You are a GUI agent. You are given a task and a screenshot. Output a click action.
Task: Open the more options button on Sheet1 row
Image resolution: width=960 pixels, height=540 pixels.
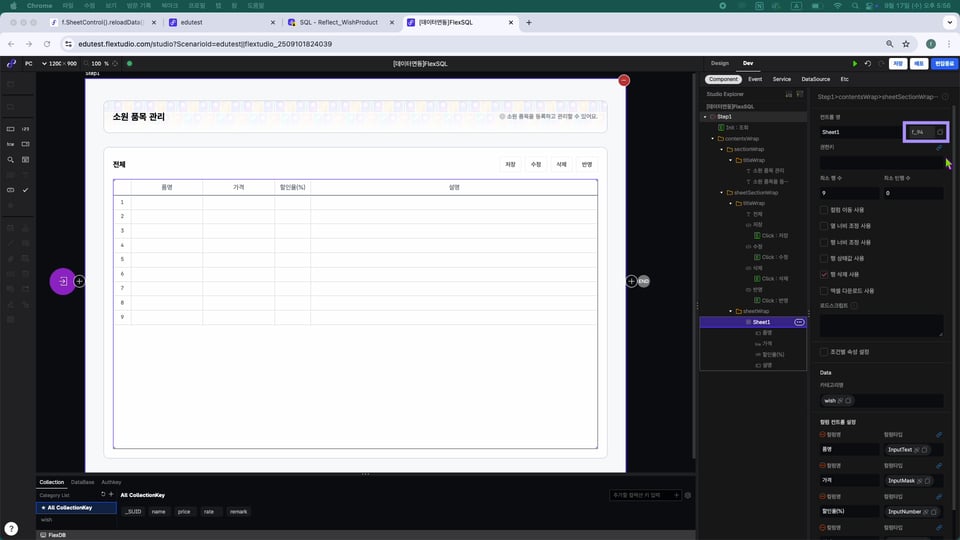[799, 322]
